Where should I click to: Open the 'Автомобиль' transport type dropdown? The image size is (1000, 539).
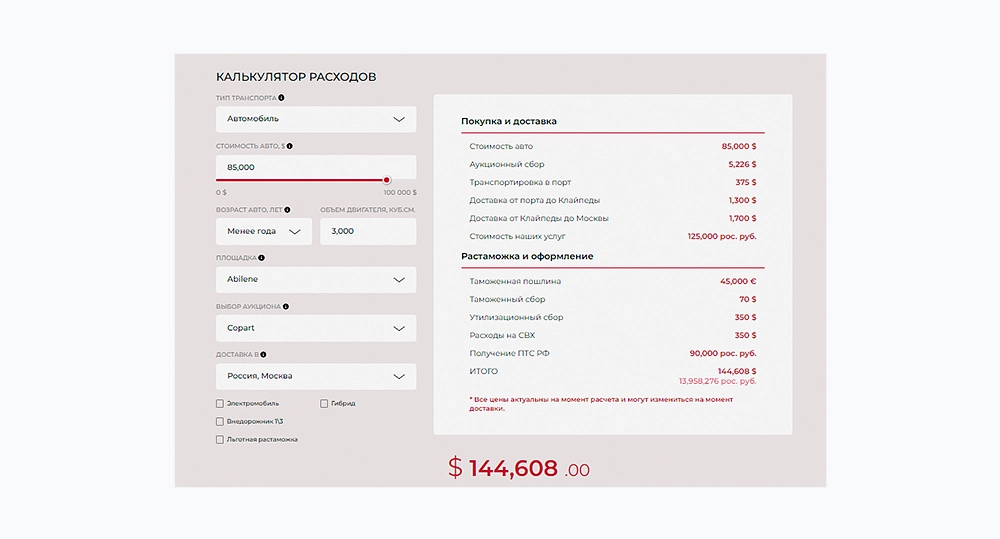point(316,119)
